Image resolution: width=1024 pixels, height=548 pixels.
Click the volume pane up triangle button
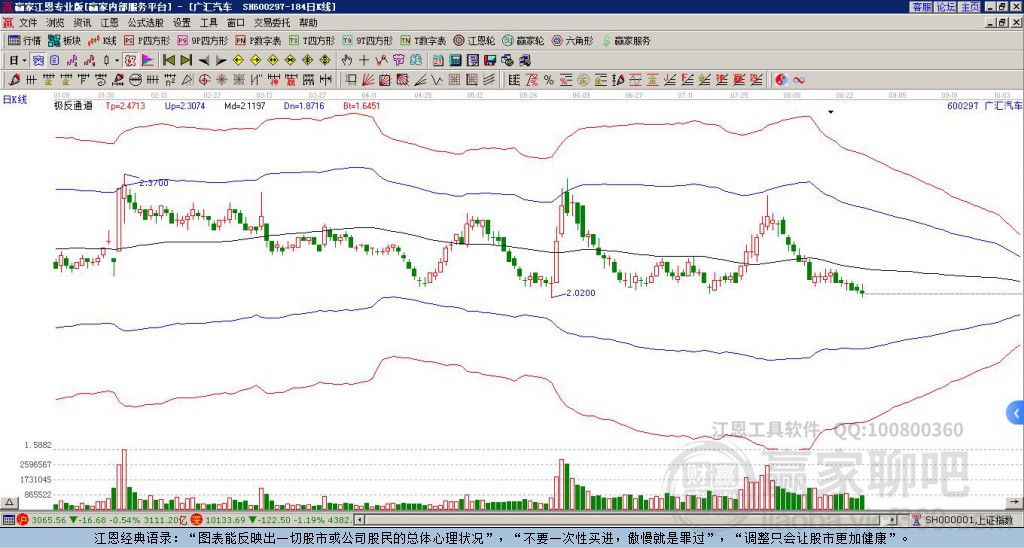9,502
